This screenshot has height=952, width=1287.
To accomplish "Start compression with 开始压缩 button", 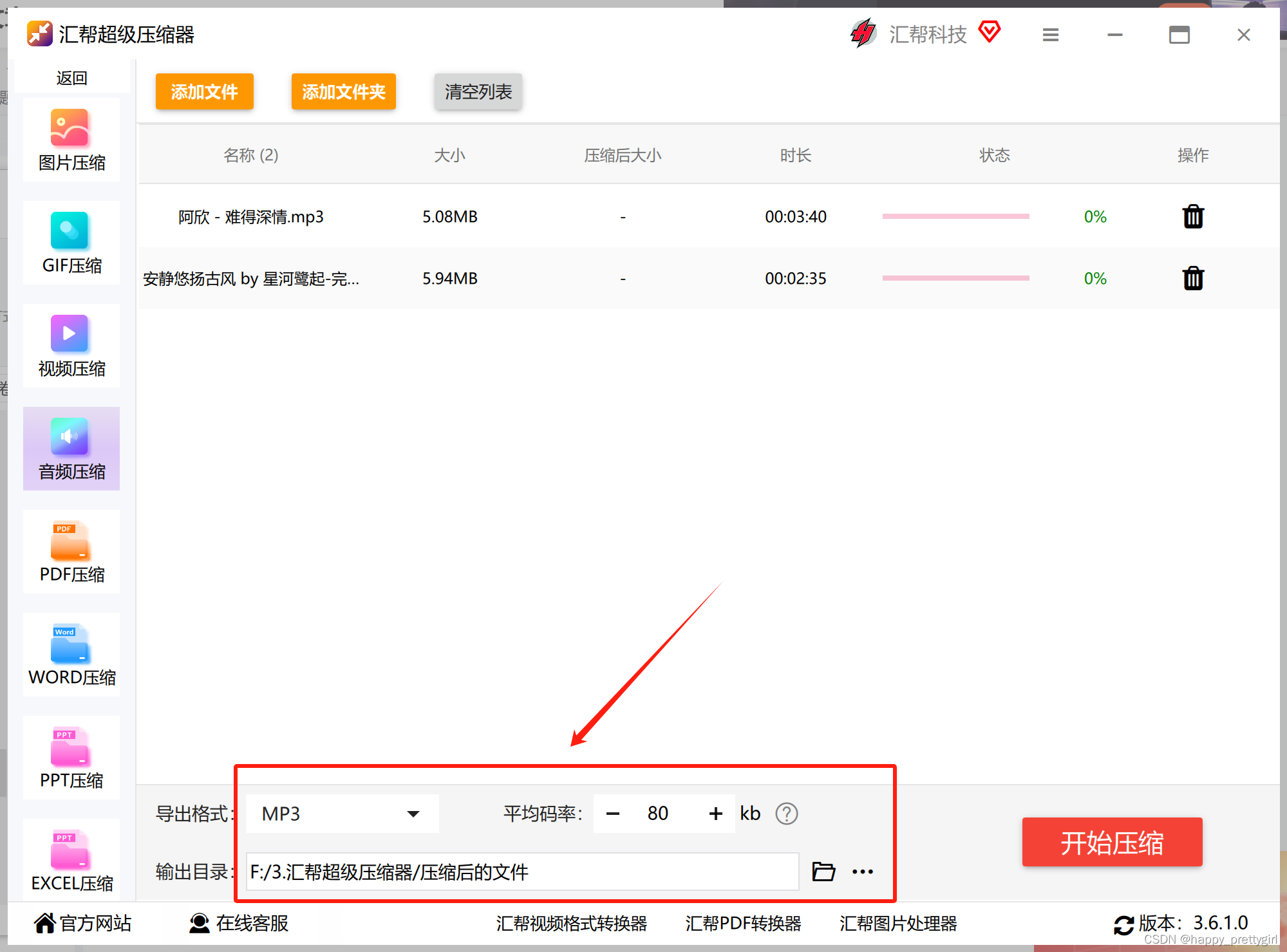I will (1111, 843).
